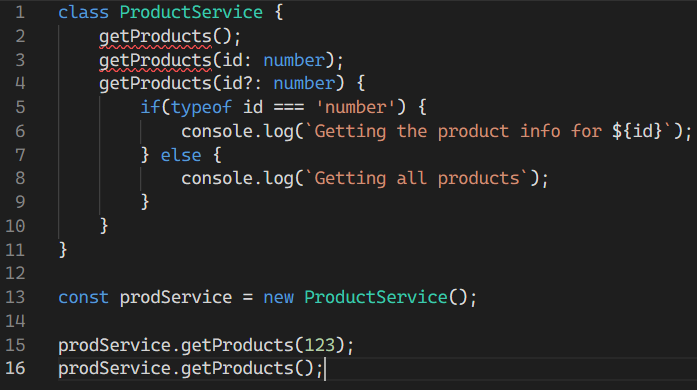Click the 'if' keyword on line 5

click(x=150, y=107)
